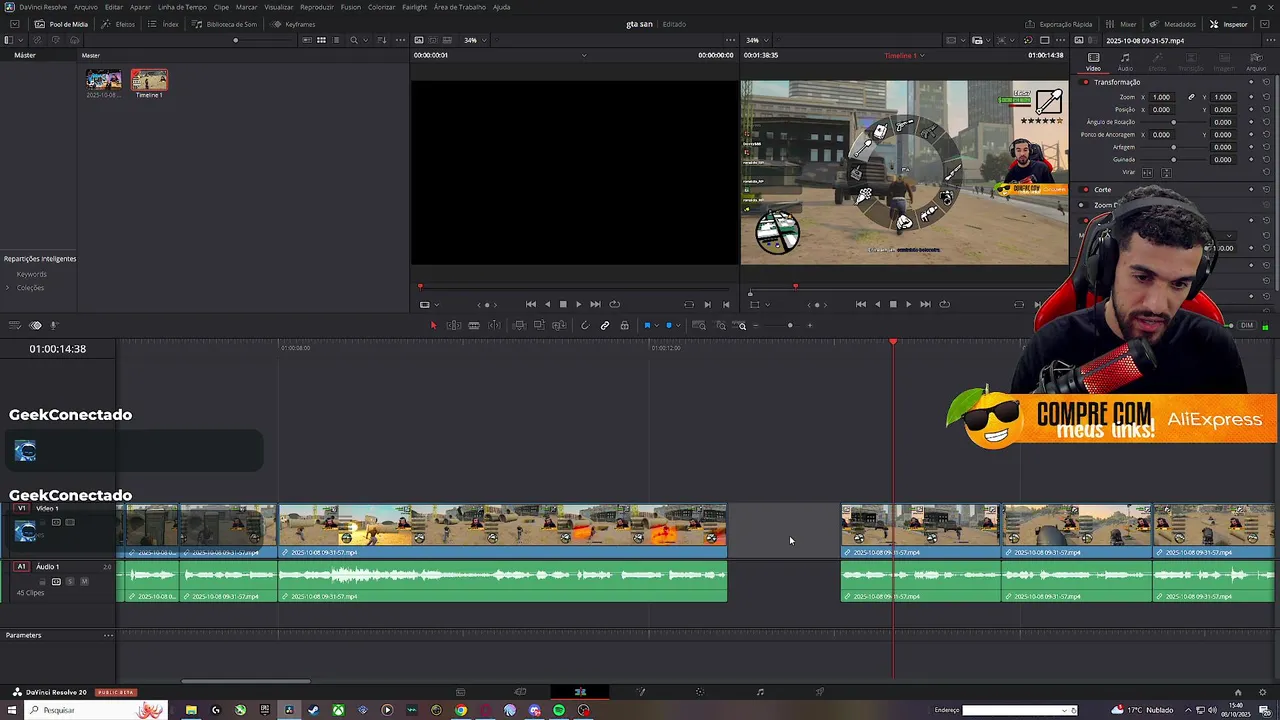The width and height of the screenshot is (1280, 720).
Task: Open the flag color dropdown arrow
Action: click(x=657, y=325)
